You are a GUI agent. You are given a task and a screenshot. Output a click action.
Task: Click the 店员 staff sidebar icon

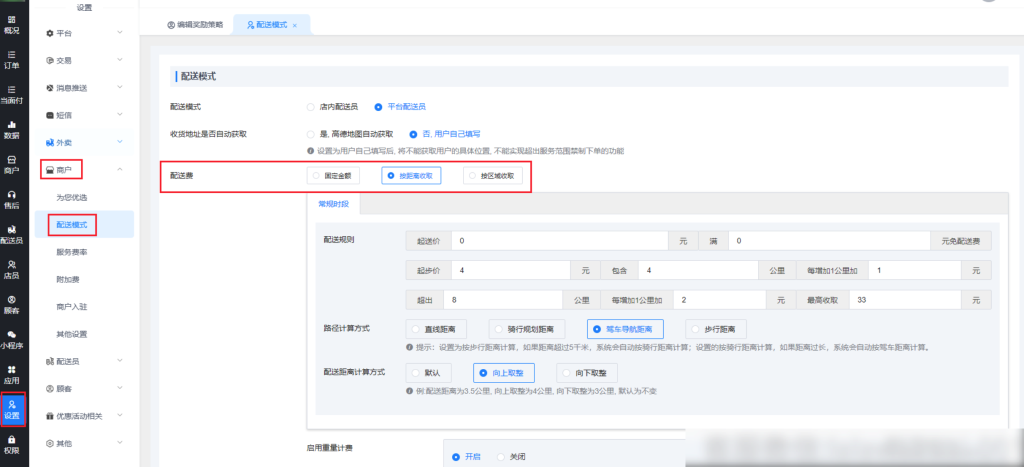point(12,269)
